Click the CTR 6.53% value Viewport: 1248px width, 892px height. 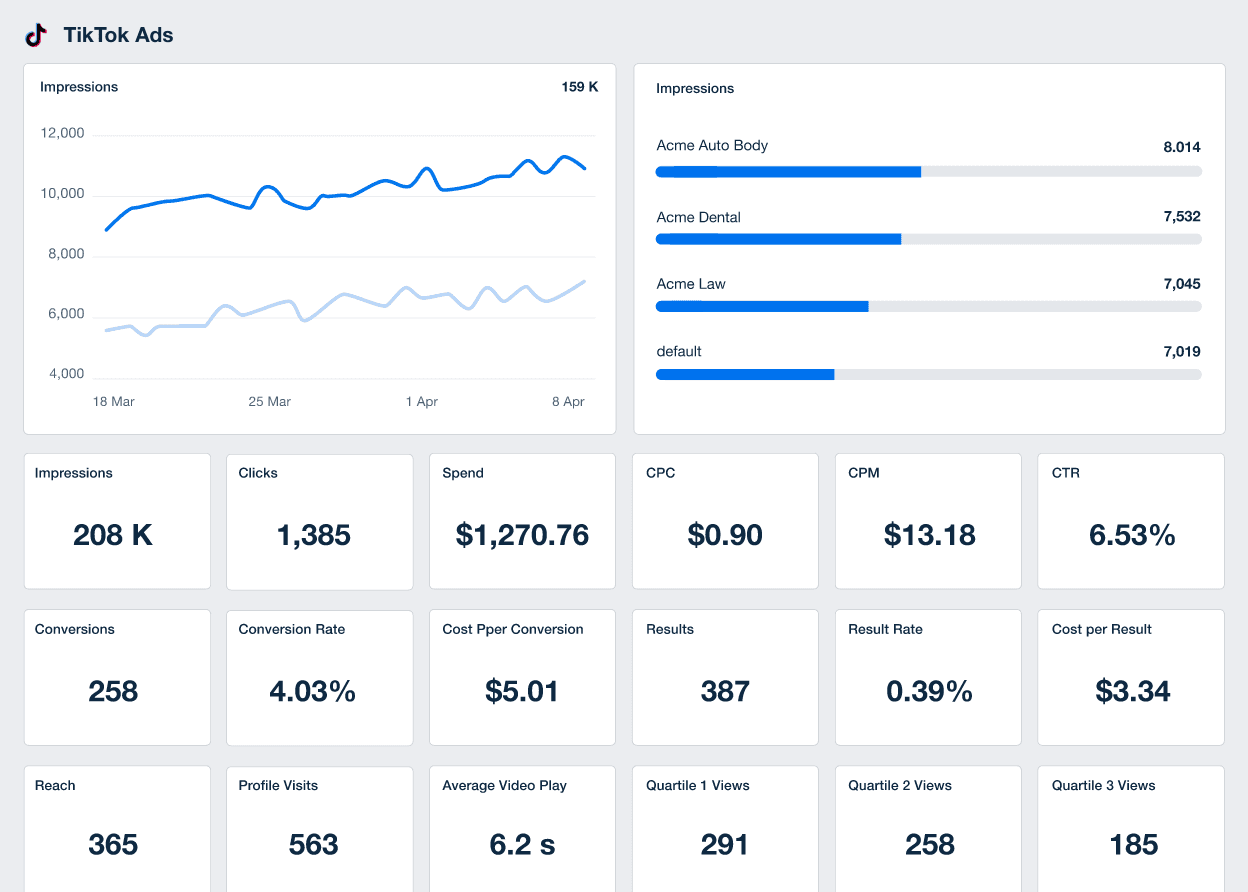(x=1131, y=535)
